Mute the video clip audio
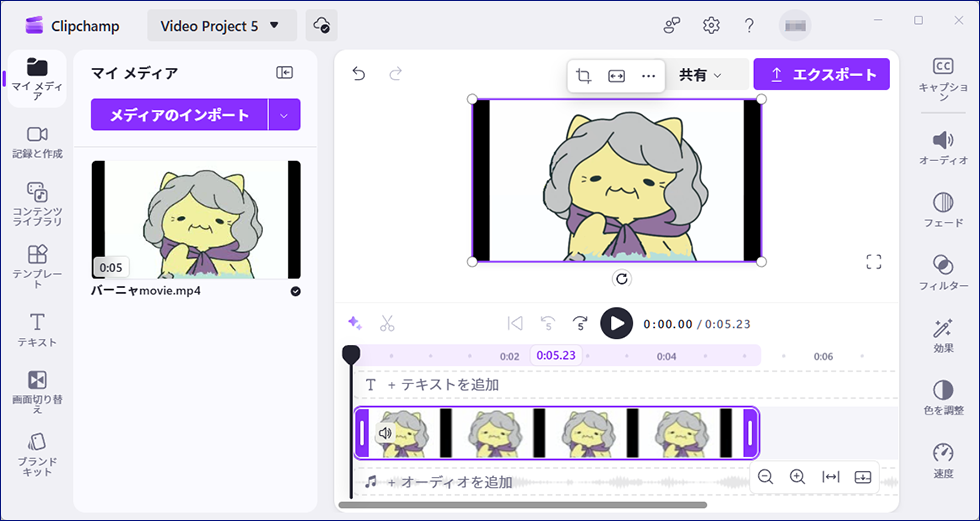 point(385,433)
